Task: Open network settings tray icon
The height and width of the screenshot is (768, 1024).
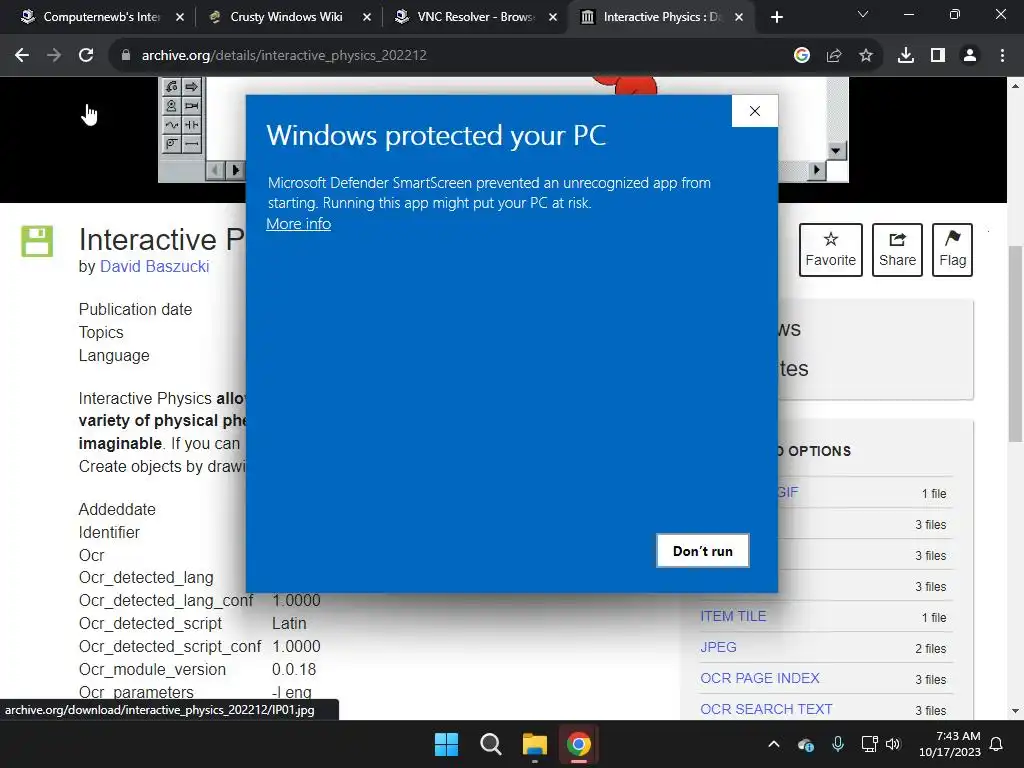Action: 869,744
